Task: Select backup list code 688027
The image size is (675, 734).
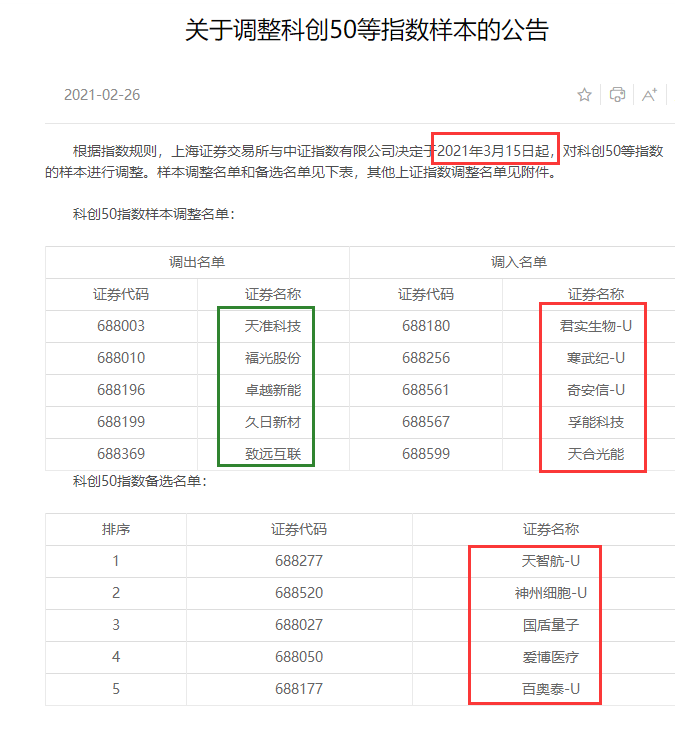Action: coord(299,625)
